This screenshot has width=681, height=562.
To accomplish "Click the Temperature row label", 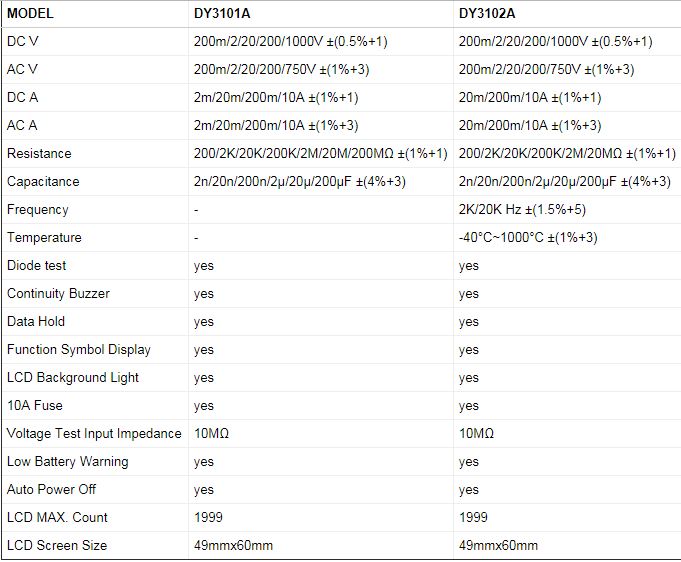I will pyautogui.click(x=44, y=238).
